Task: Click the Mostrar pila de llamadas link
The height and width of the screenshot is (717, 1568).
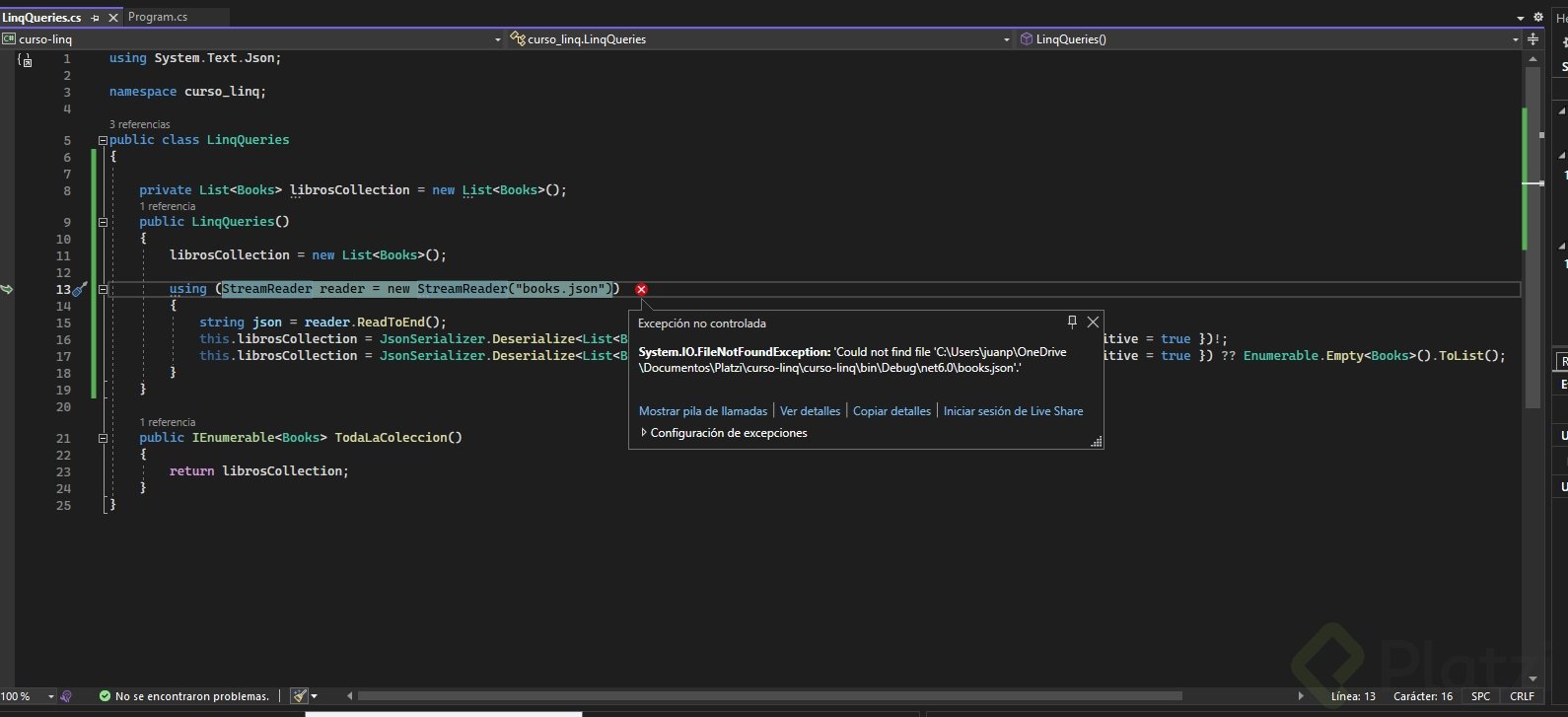Action: (x=702, y=411)
